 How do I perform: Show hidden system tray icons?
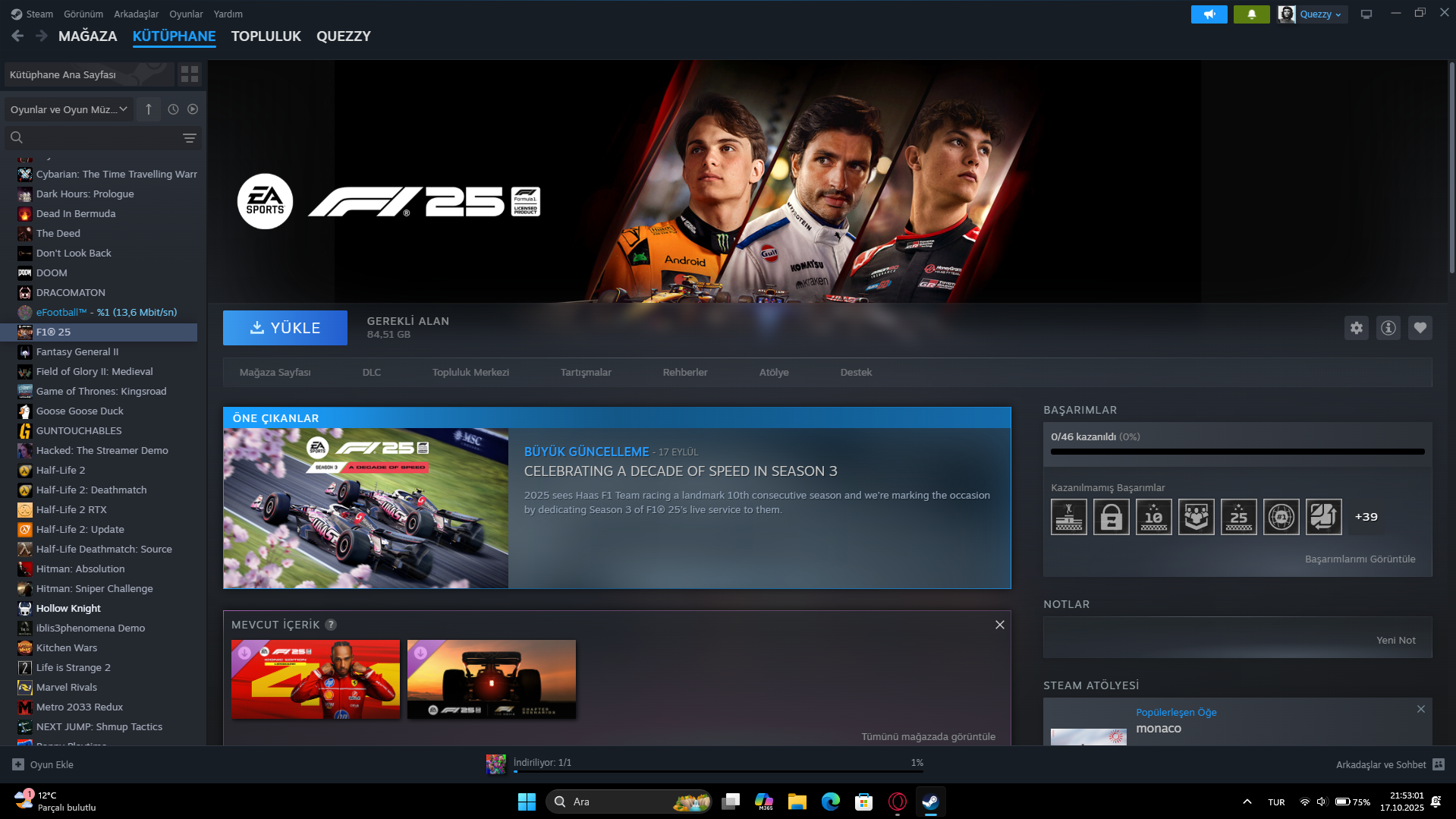[1247, 802]
